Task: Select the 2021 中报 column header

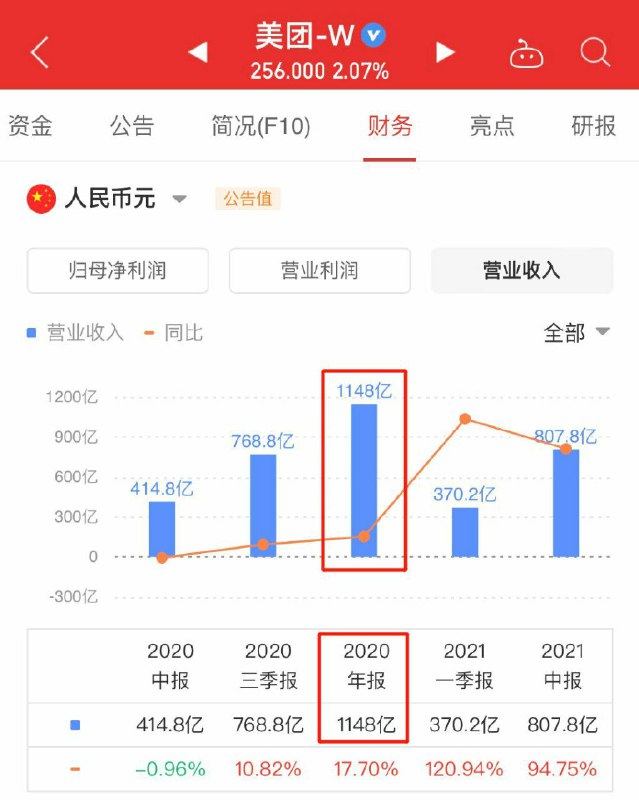Action: coord(562,666)
